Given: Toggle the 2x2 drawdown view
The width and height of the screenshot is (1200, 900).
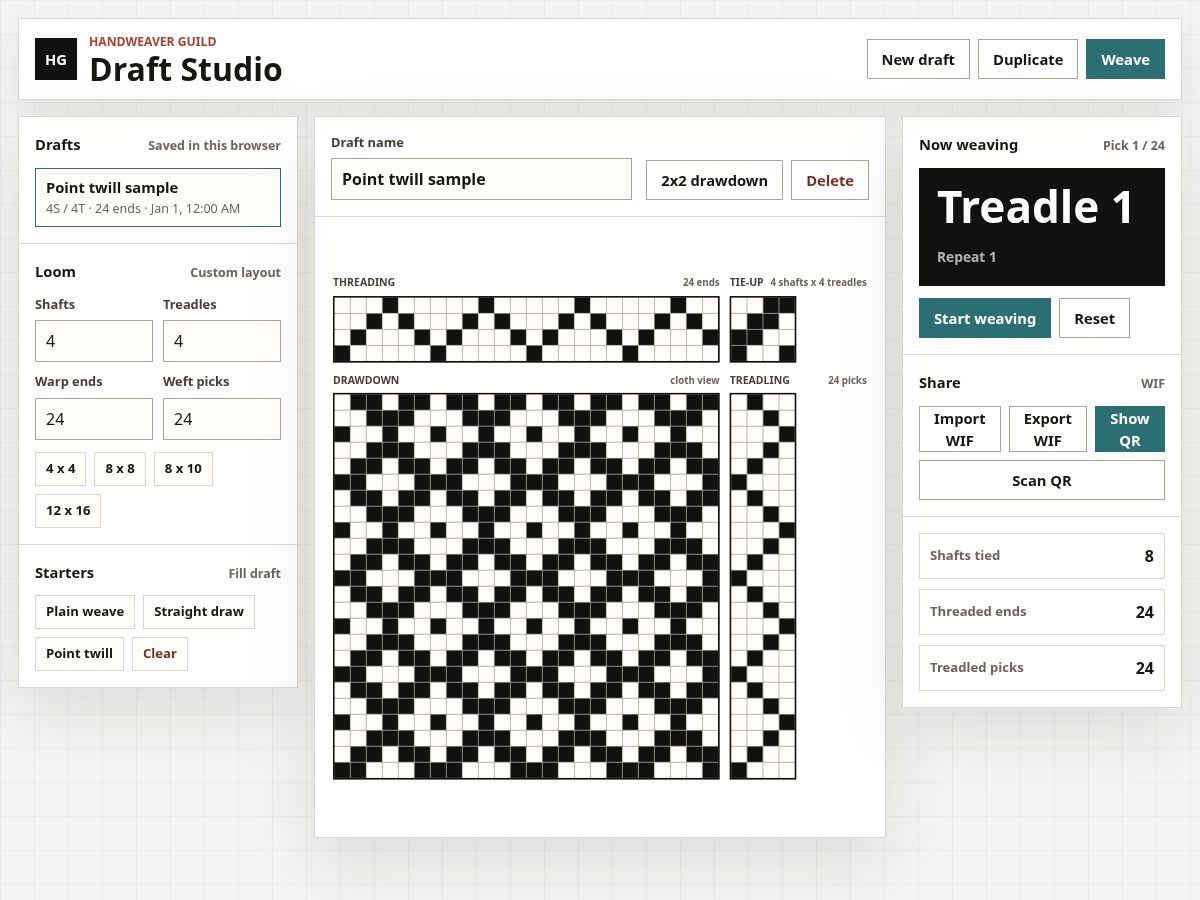Looking at the screenshot, I should pyautogui.click(x=714, y=180).
